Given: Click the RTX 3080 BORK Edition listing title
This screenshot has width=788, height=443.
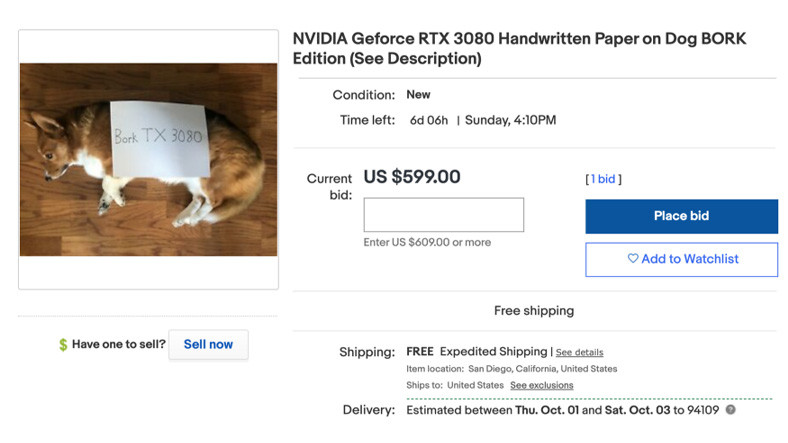Looking at the screenshot, I should 518,48.
